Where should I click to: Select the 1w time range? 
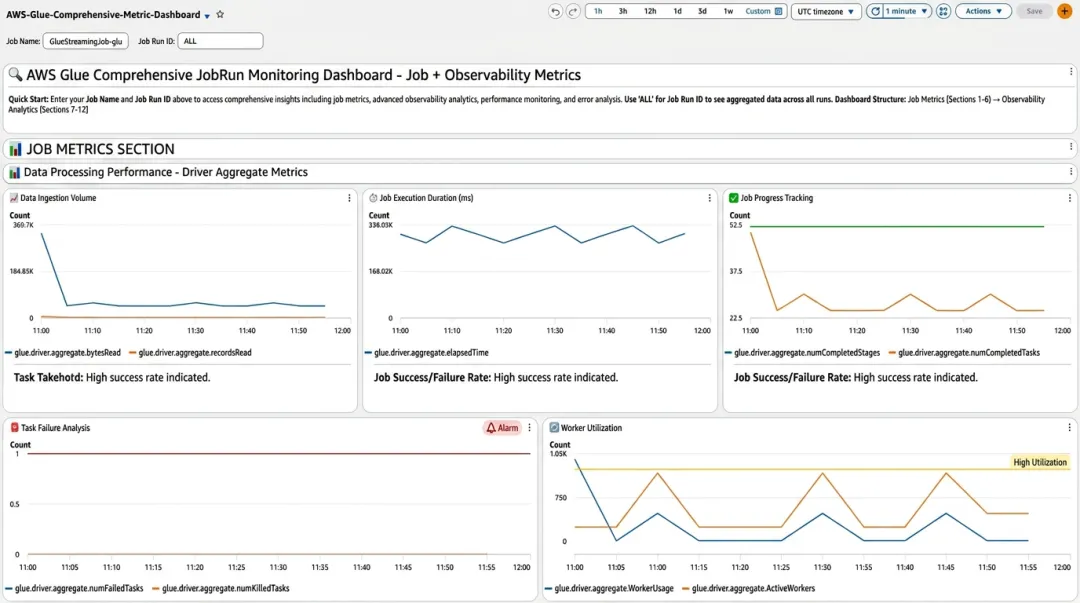coord(728,12)
